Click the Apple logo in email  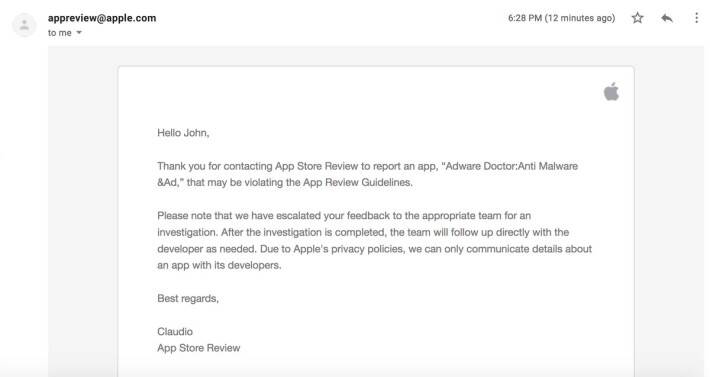611,91
